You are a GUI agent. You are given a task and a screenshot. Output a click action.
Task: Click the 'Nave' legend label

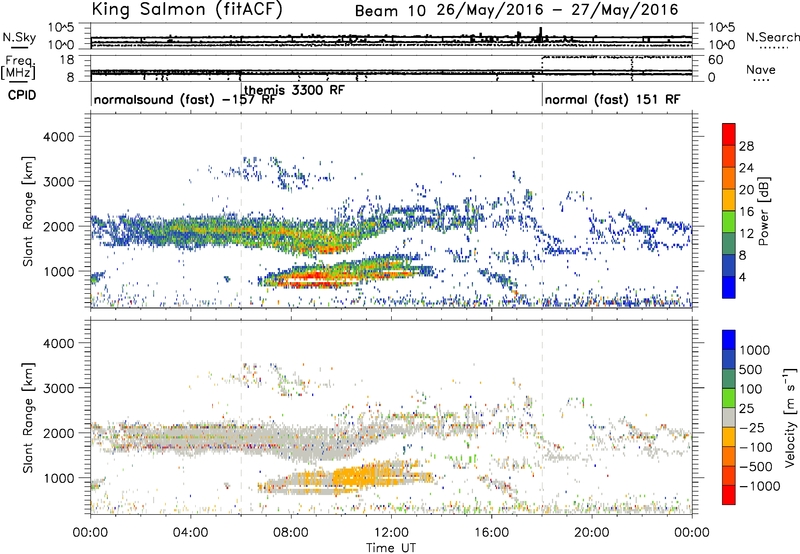(760, 69)
